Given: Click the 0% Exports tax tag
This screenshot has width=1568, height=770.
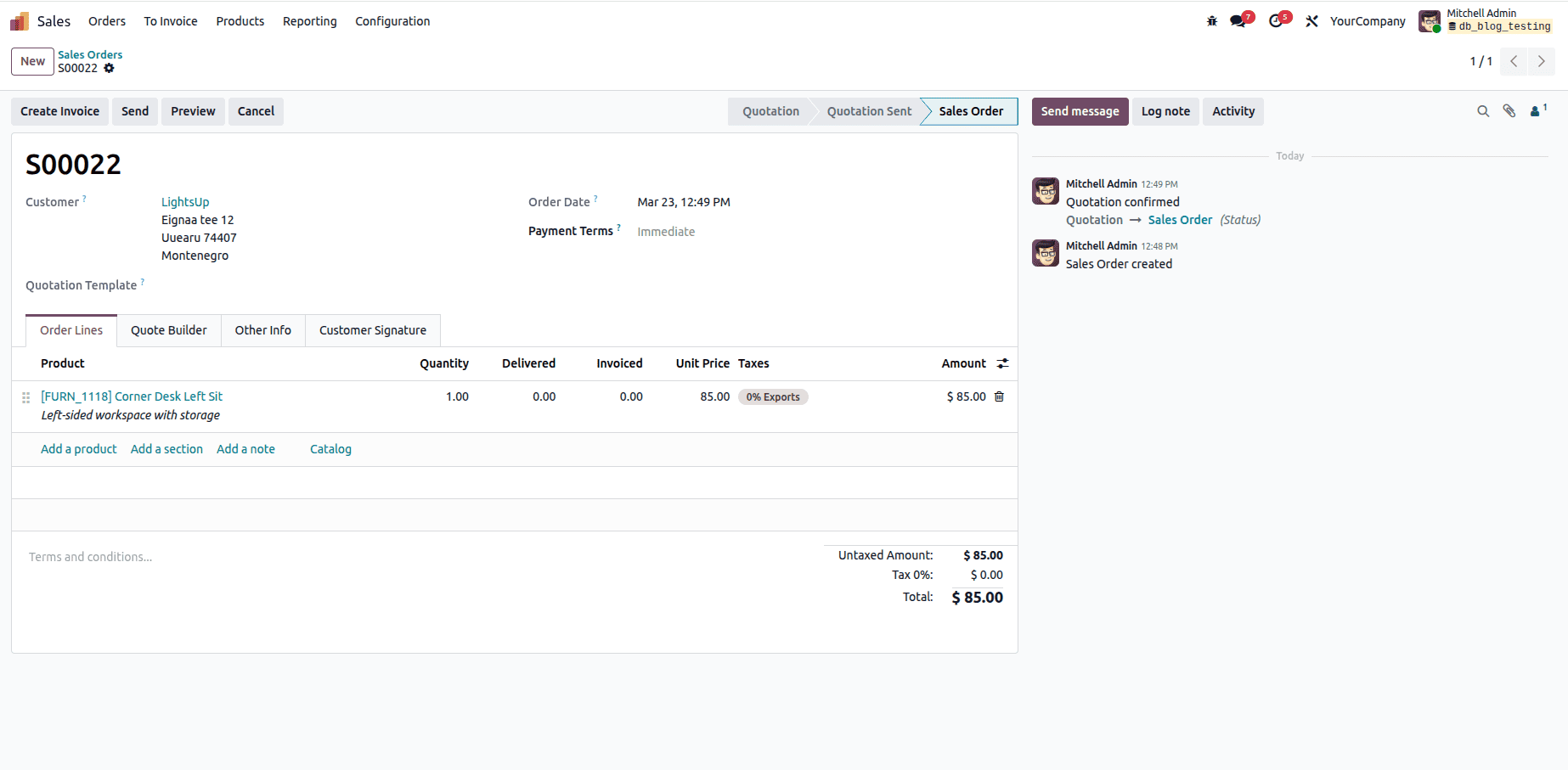Looking at the screenshot, I should coord(772,396).
